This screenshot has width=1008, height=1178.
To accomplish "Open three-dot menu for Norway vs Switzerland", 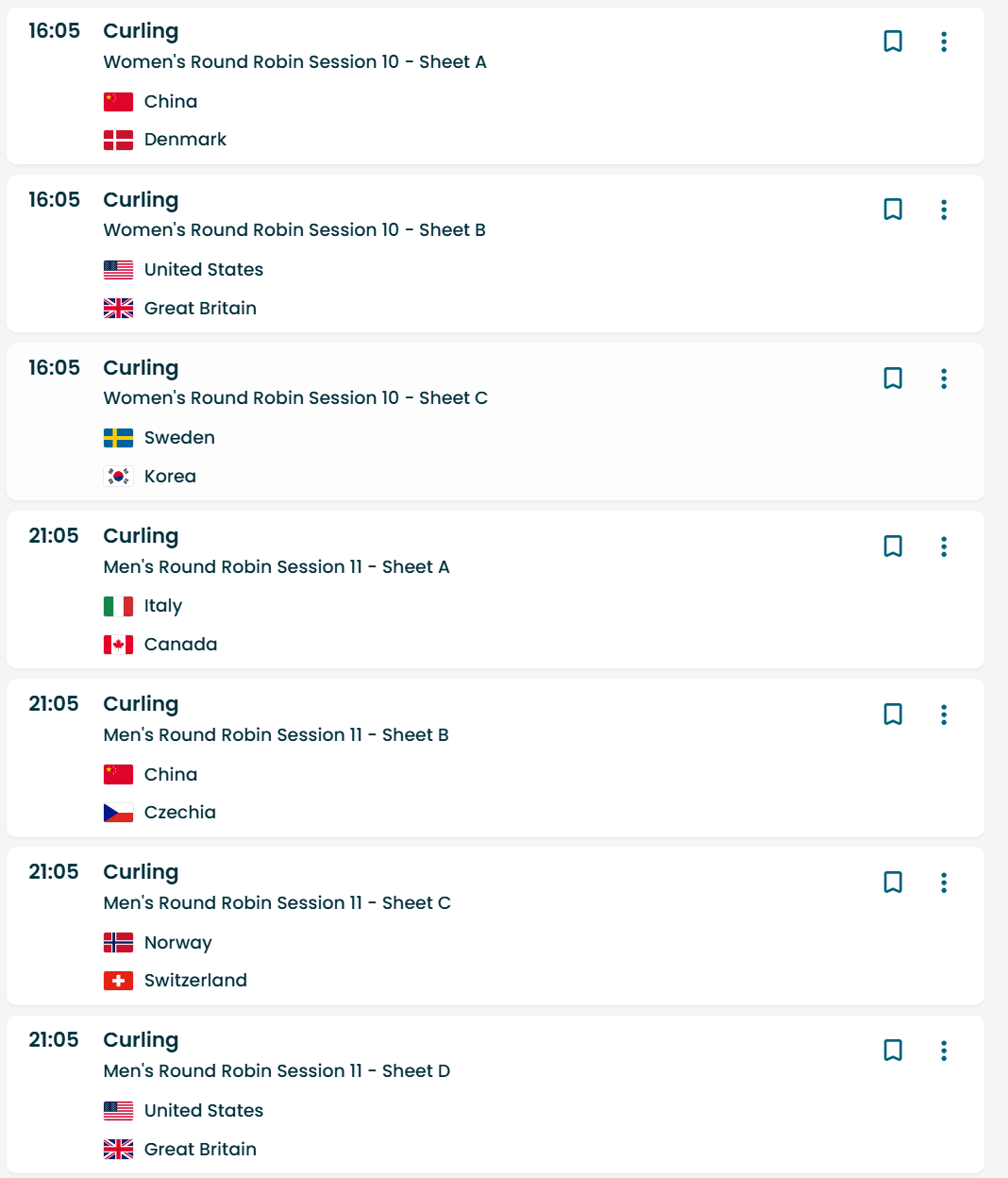I will pos(943,883).
